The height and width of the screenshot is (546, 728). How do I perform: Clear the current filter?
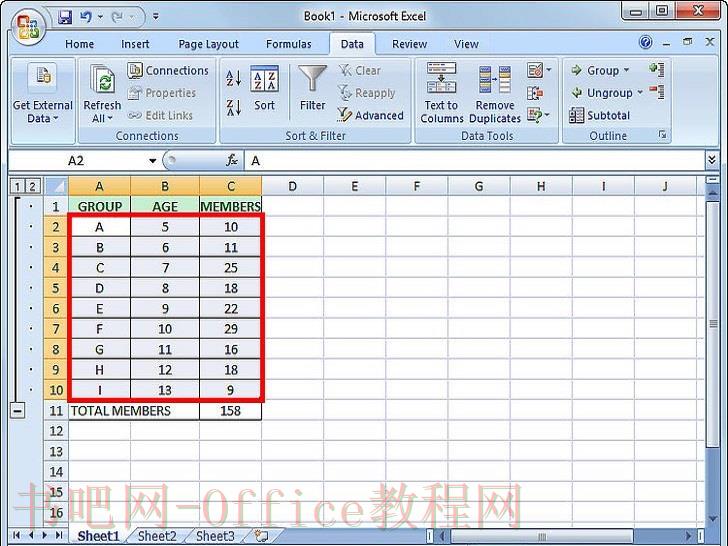click(359, 71)
